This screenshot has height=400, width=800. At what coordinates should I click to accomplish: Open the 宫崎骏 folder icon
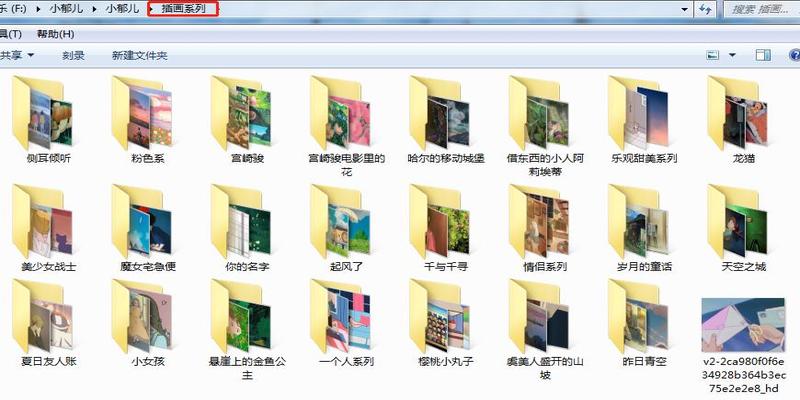(x=241, y=113)
